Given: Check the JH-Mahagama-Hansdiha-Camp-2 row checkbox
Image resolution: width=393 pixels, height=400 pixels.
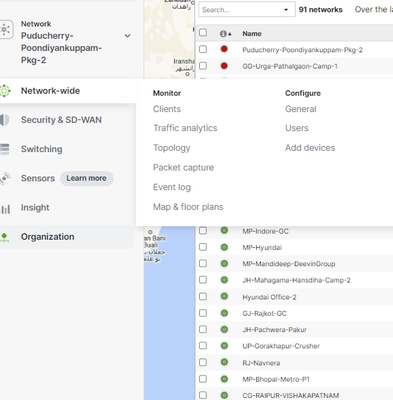Looking at the screenshot, I should click(203, 280).
